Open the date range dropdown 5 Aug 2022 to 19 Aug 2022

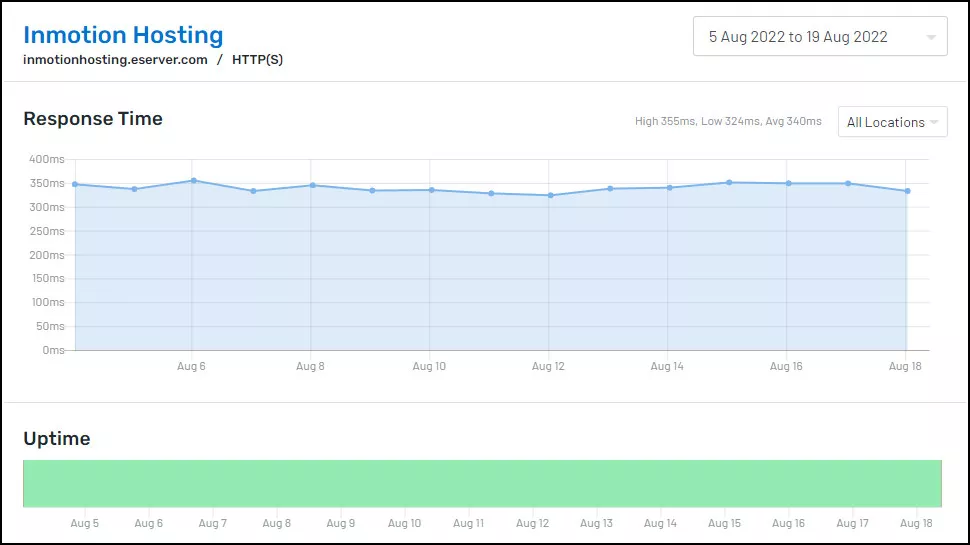pos(820,36)
